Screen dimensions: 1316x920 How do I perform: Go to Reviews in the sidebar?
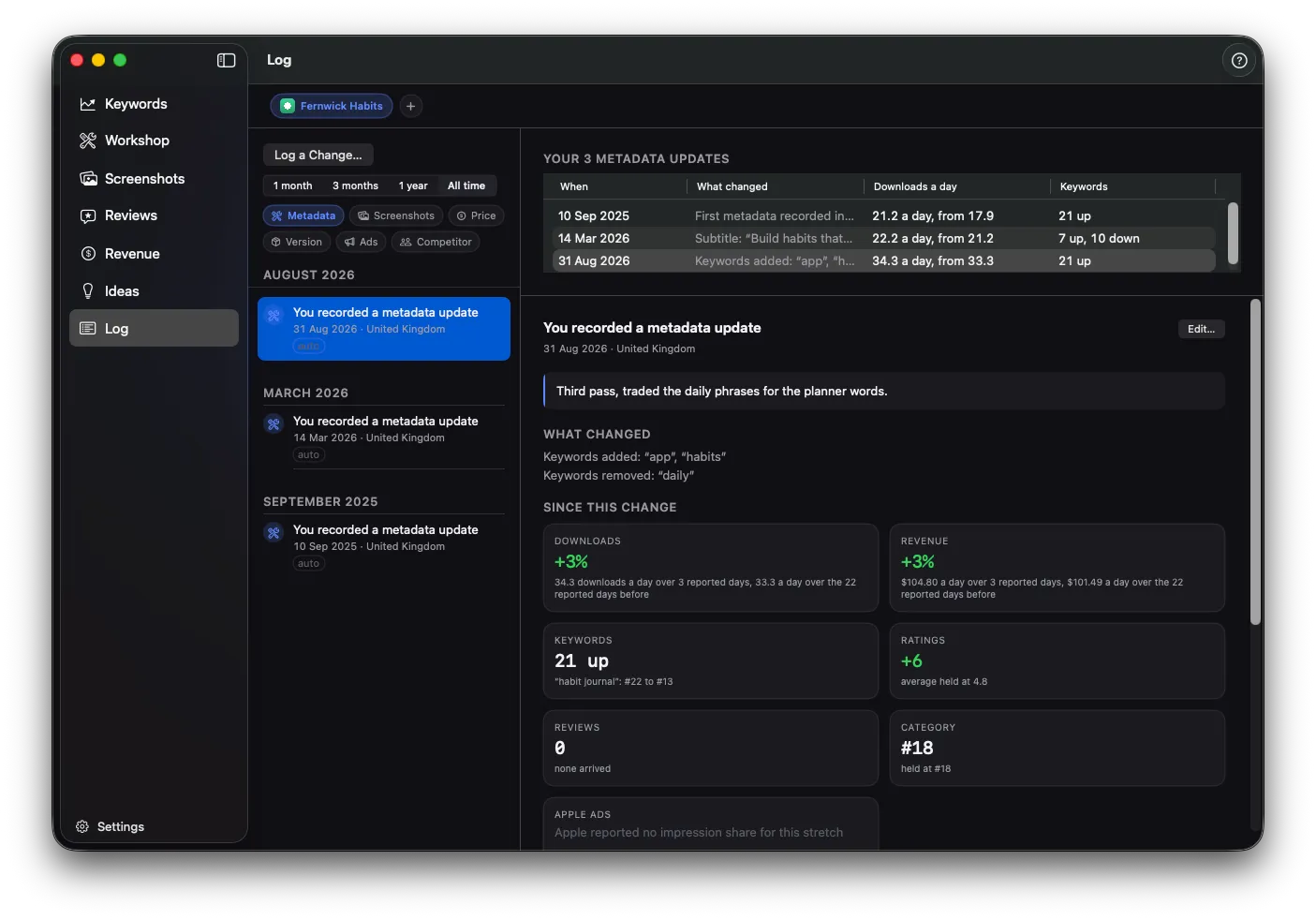154,215
